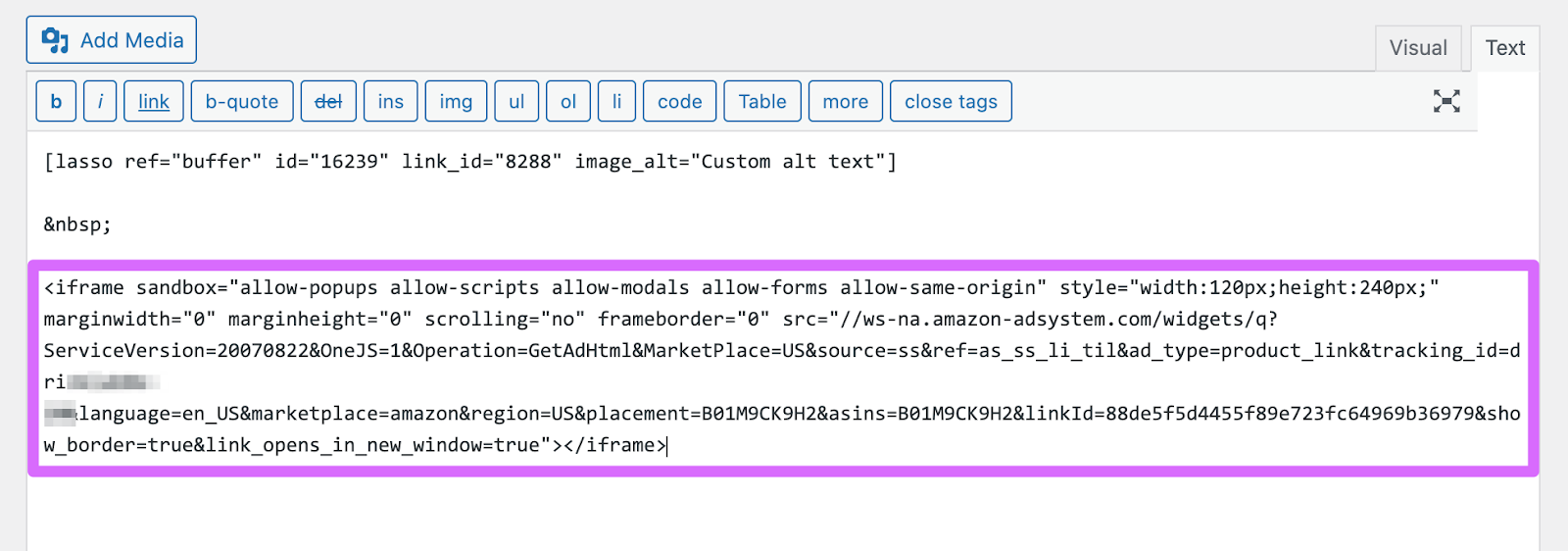Click the Add Media camera icon
This screenshot has width=1568, height=551.
[x=55, y=40]
